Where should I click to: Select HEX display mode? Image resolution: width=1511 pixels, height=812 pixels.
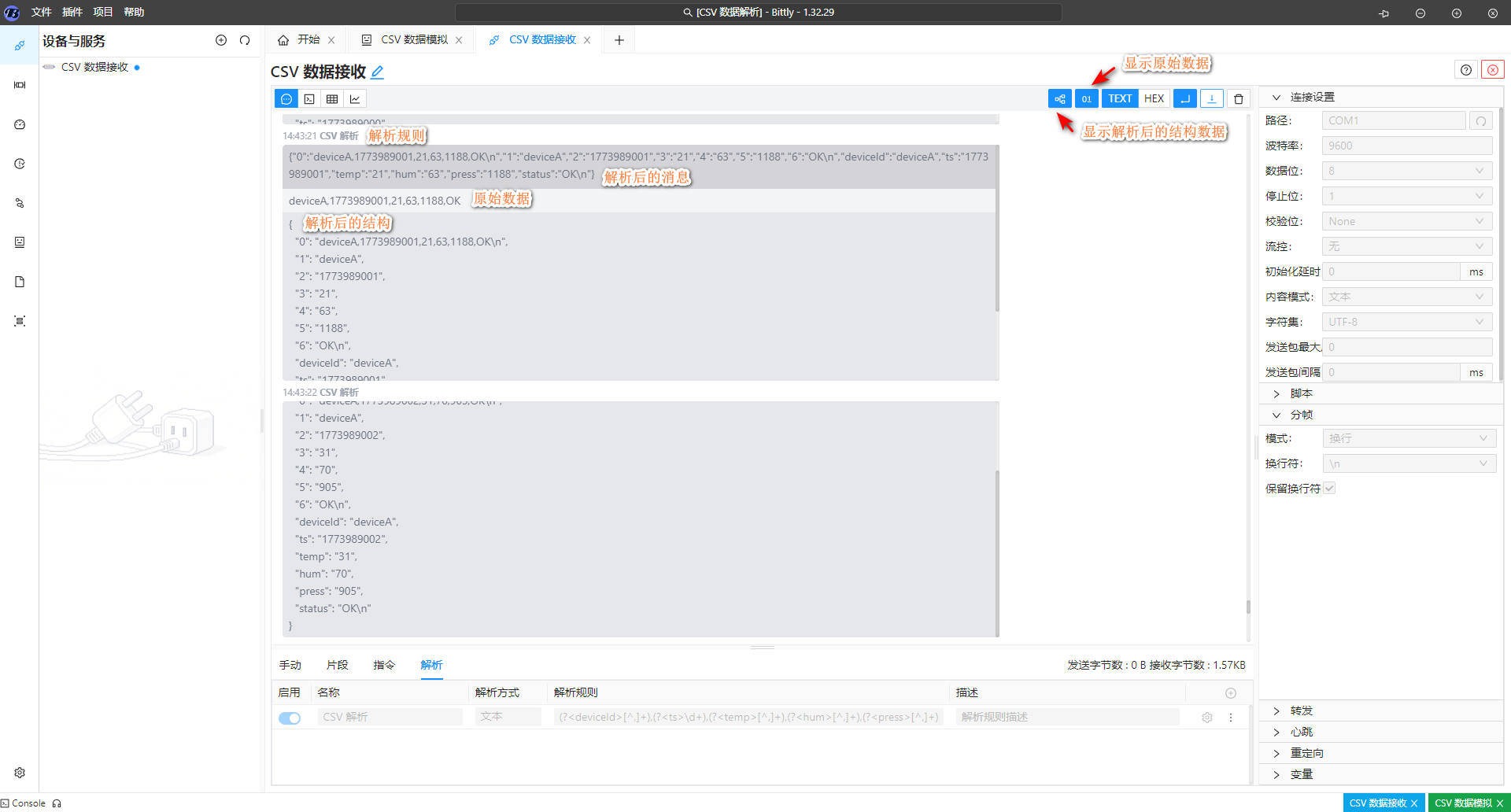click(x=1154, y=99)
